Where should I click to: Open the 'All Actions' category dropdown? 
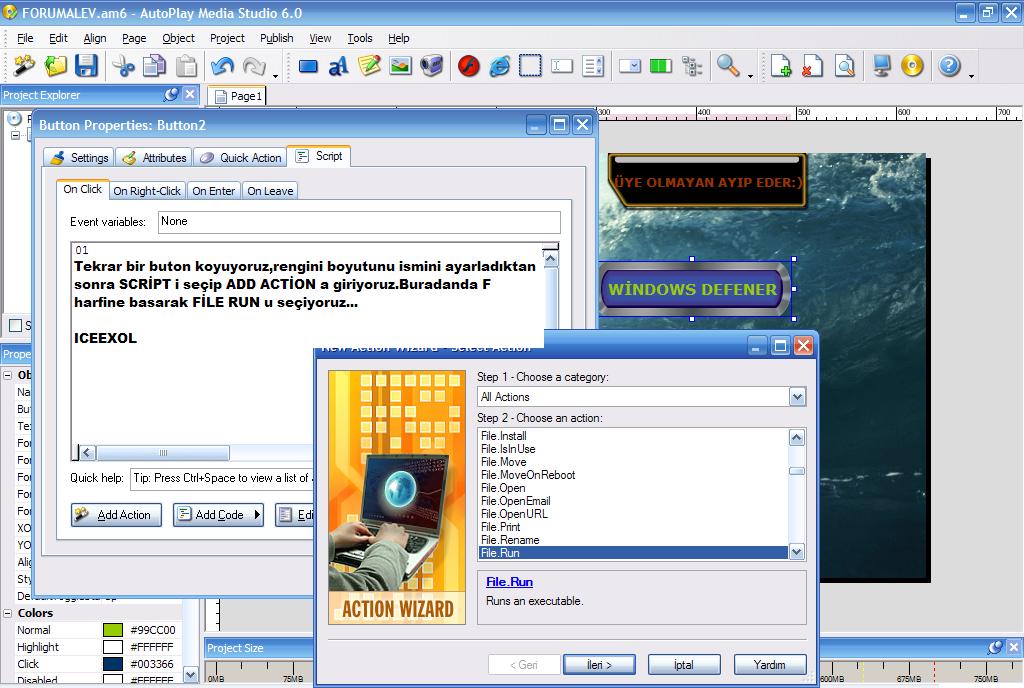[x=797, y=397]
